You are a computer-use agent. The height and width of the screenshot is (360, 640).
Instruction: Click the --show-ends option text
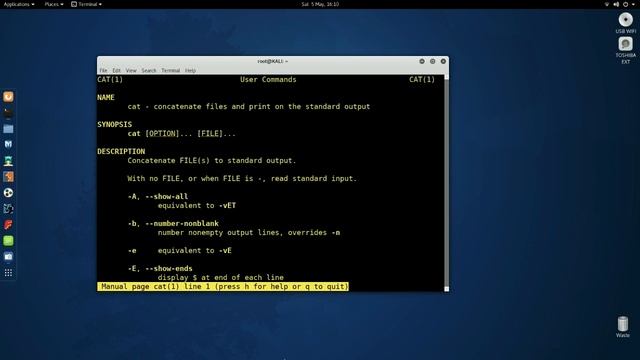[169, 268]
